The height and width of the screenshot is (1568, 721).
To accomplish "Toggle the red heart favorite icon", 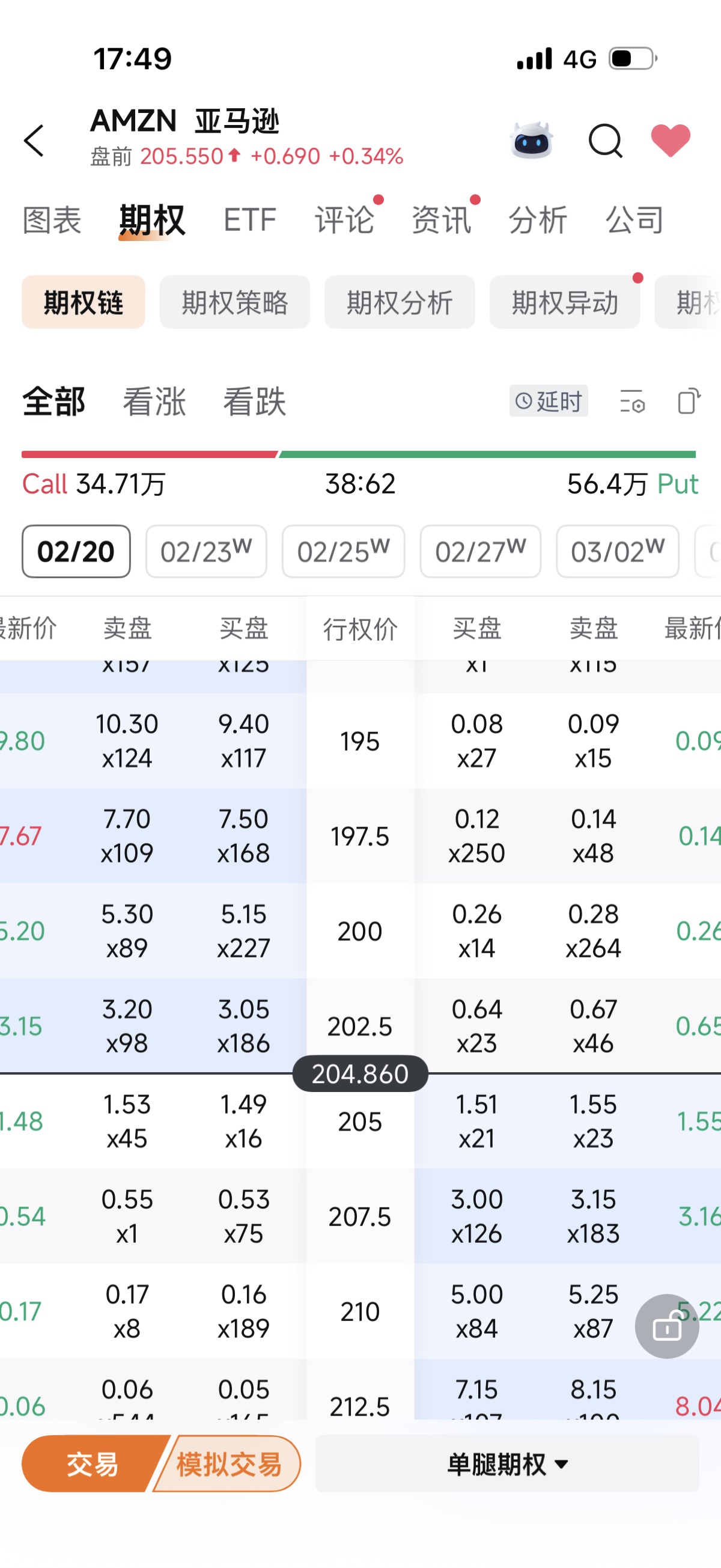I will (x=671, y=140).
